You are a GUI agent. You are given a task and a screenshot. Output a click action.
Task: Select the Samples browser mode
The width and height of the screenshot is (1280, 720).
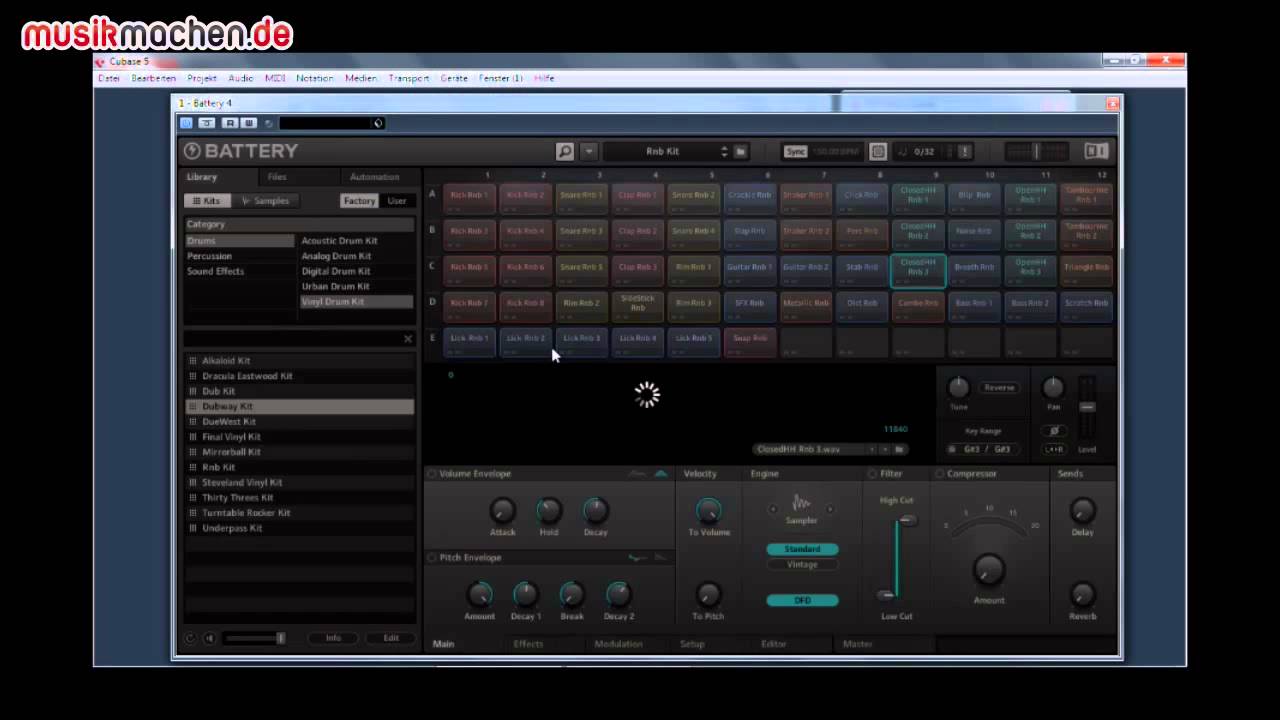coord(265,201)
